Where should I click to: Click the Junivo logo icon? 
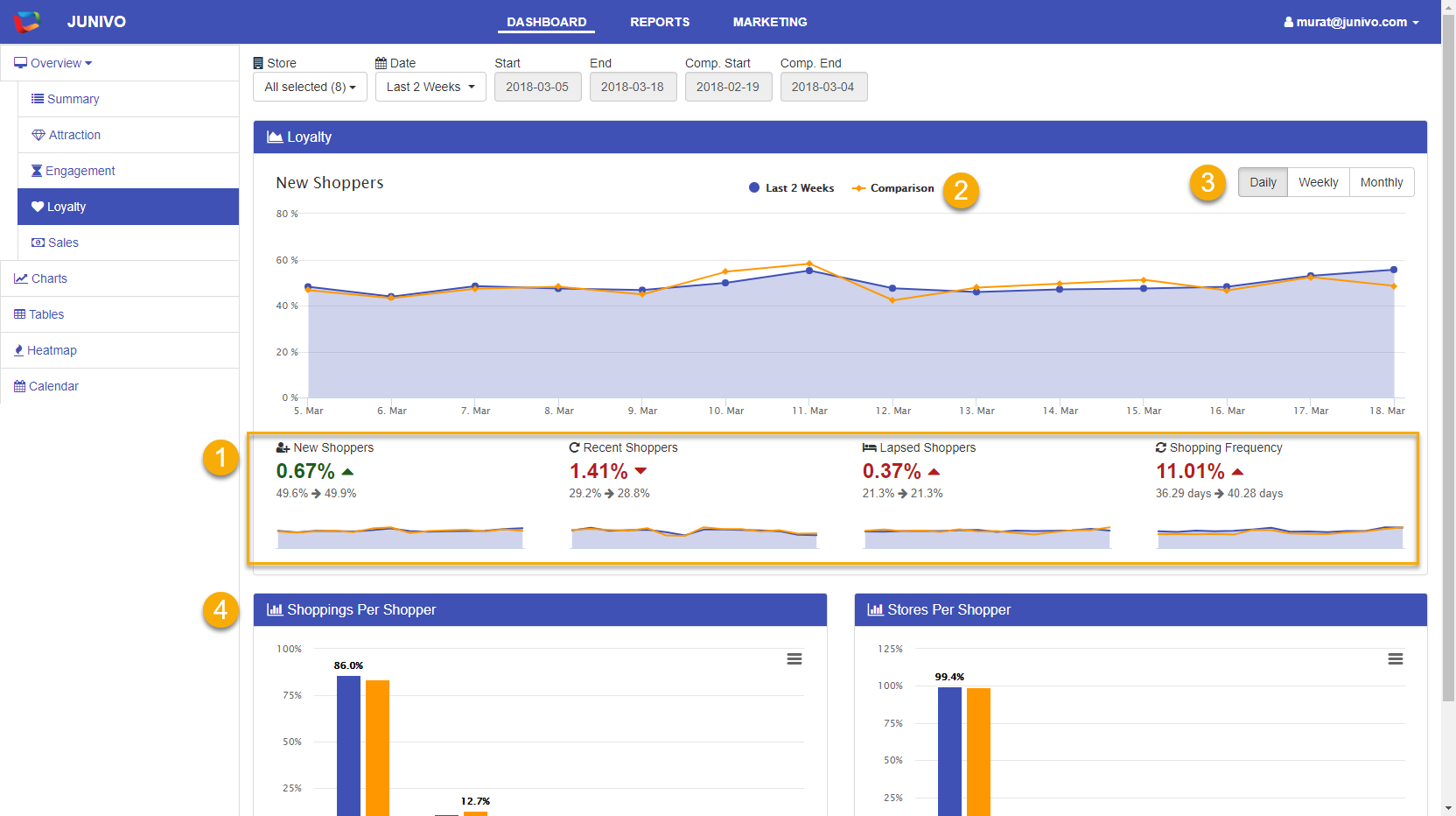coord(27,22)
